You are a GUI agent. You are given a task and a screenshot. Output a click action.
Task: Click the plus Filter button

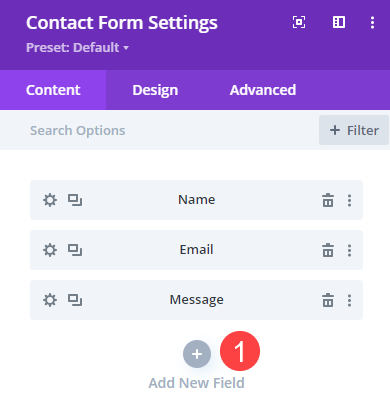click(x=354, y=130)
